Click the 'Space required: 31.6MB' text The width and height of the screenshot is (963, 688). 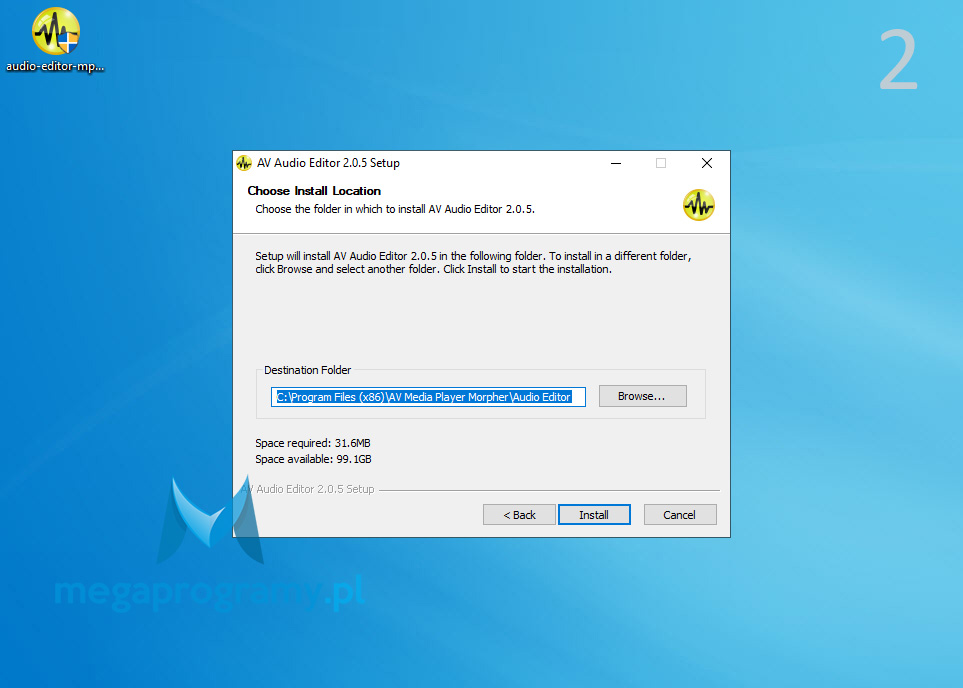click(313, 443)
